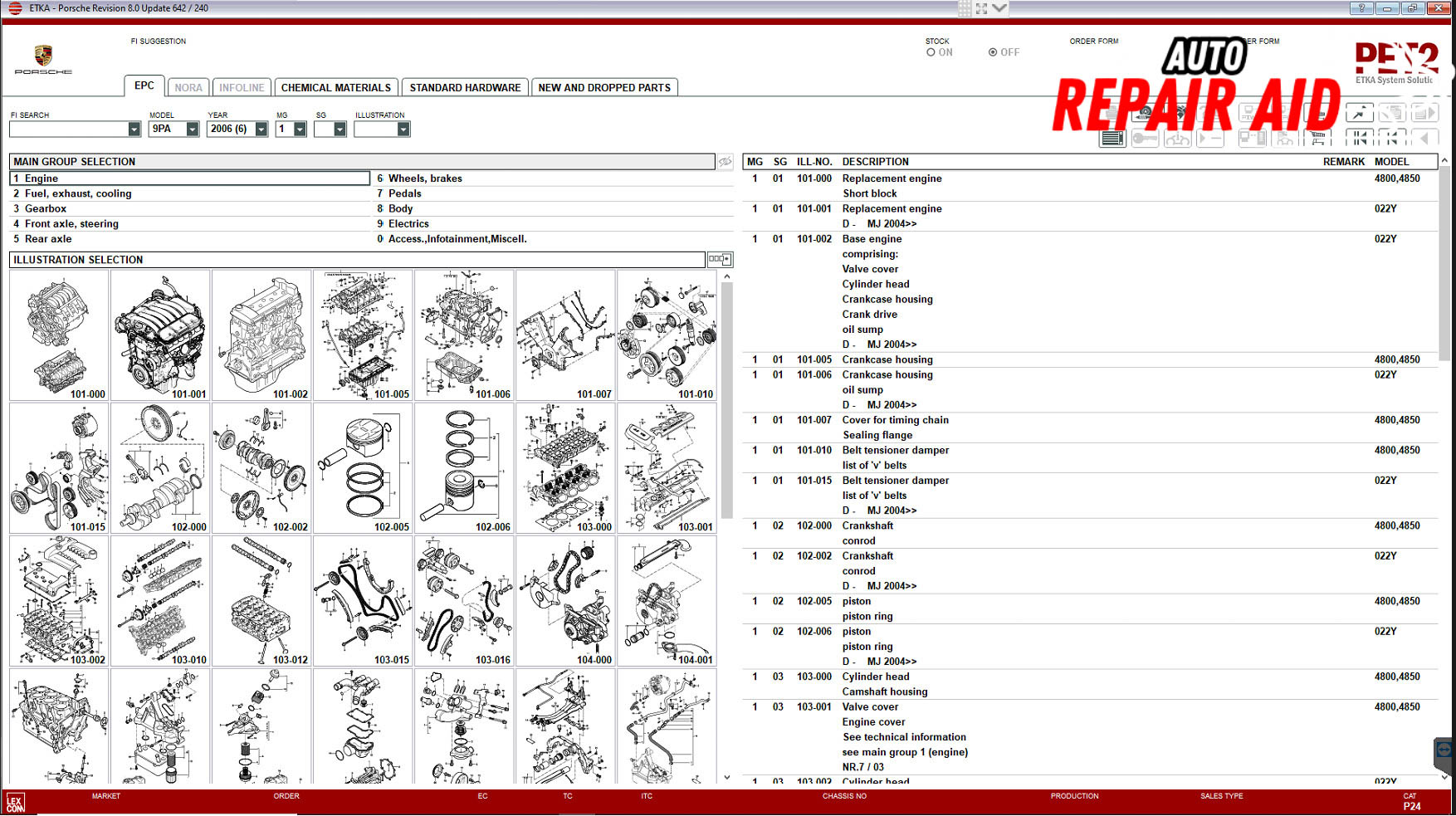Open illustration thumbnail 104-000
1456x816 pixels.
[x=565, y=601]
